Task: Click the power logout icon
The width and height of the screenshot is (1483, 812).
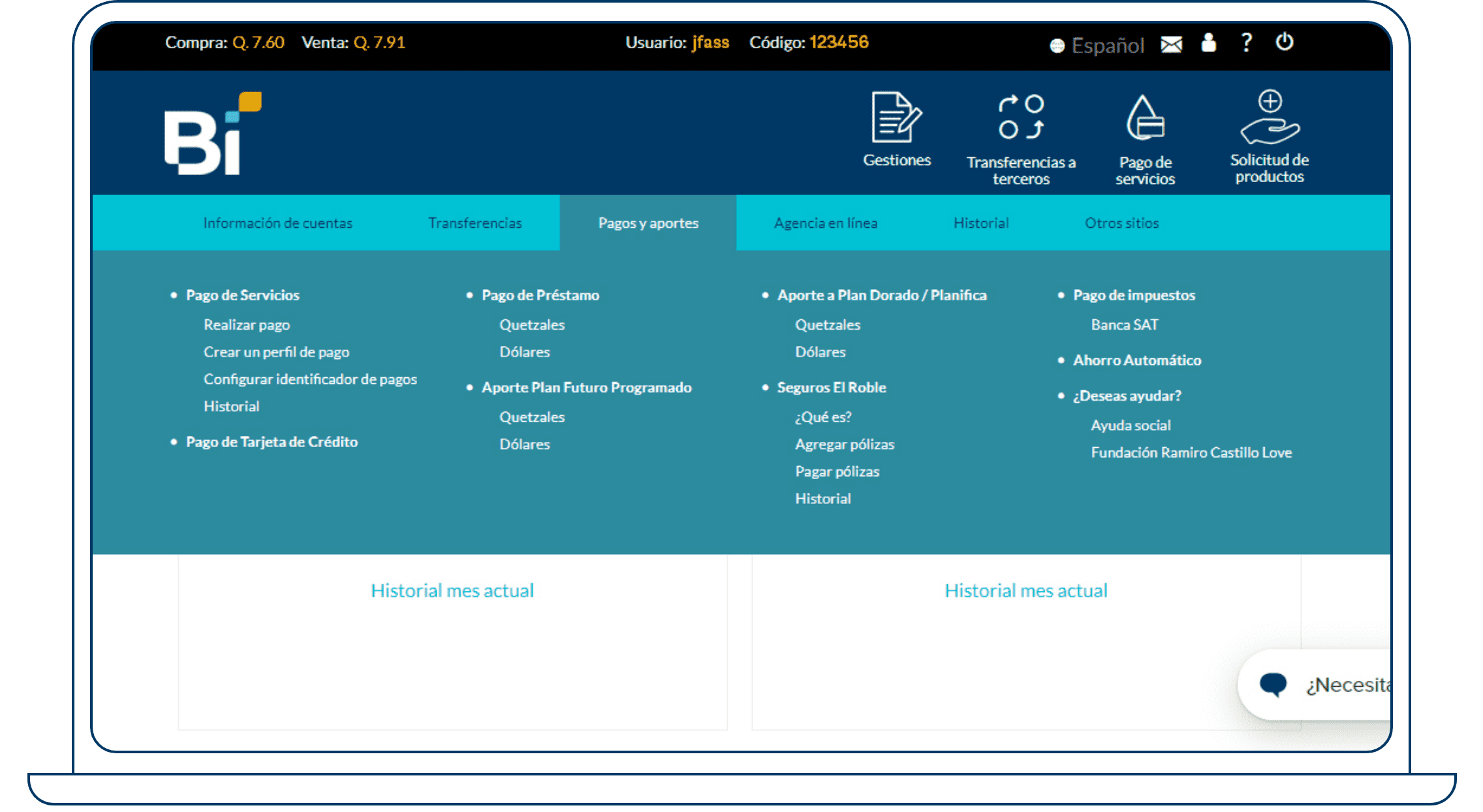Action: point(1285,42)
